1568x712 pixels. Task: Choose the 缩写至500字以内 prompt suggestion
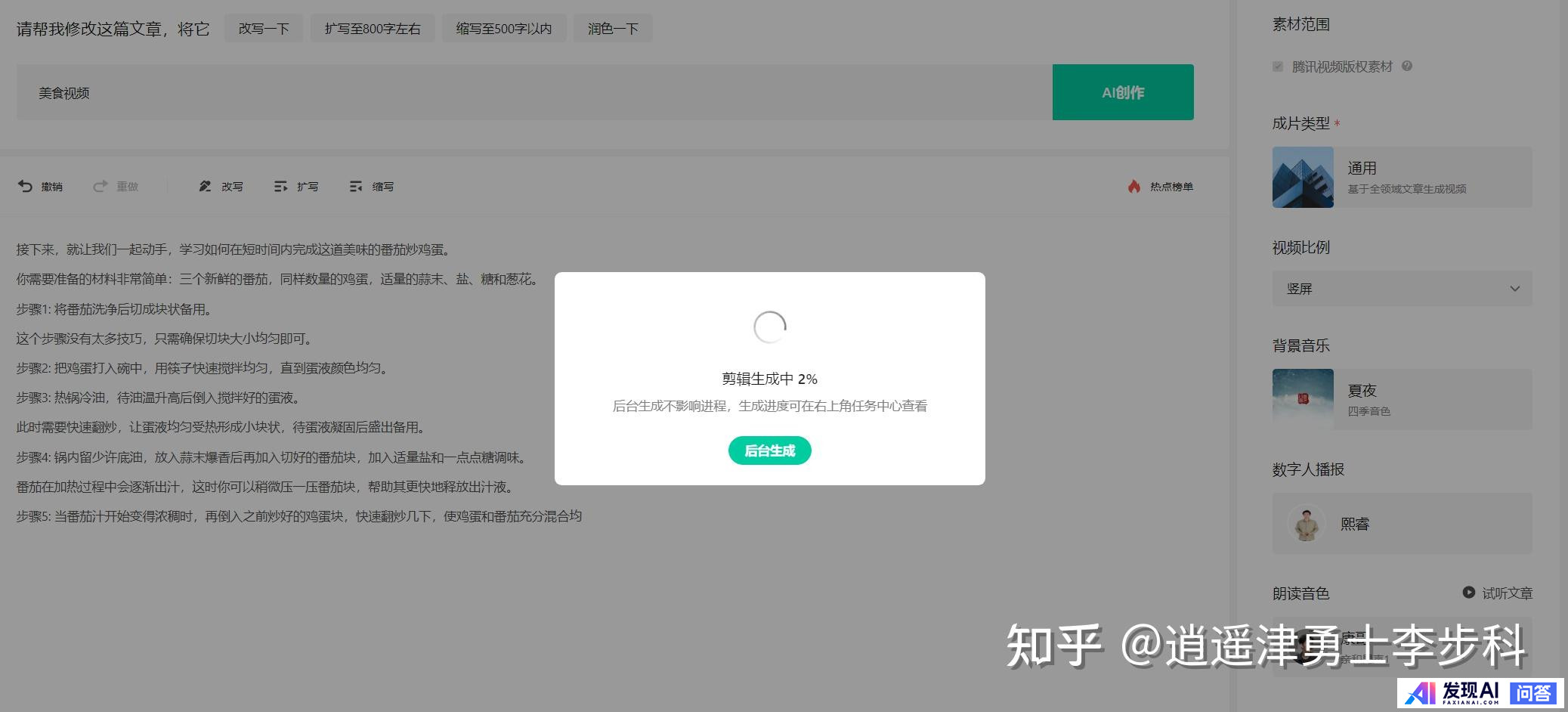point(504,29)
